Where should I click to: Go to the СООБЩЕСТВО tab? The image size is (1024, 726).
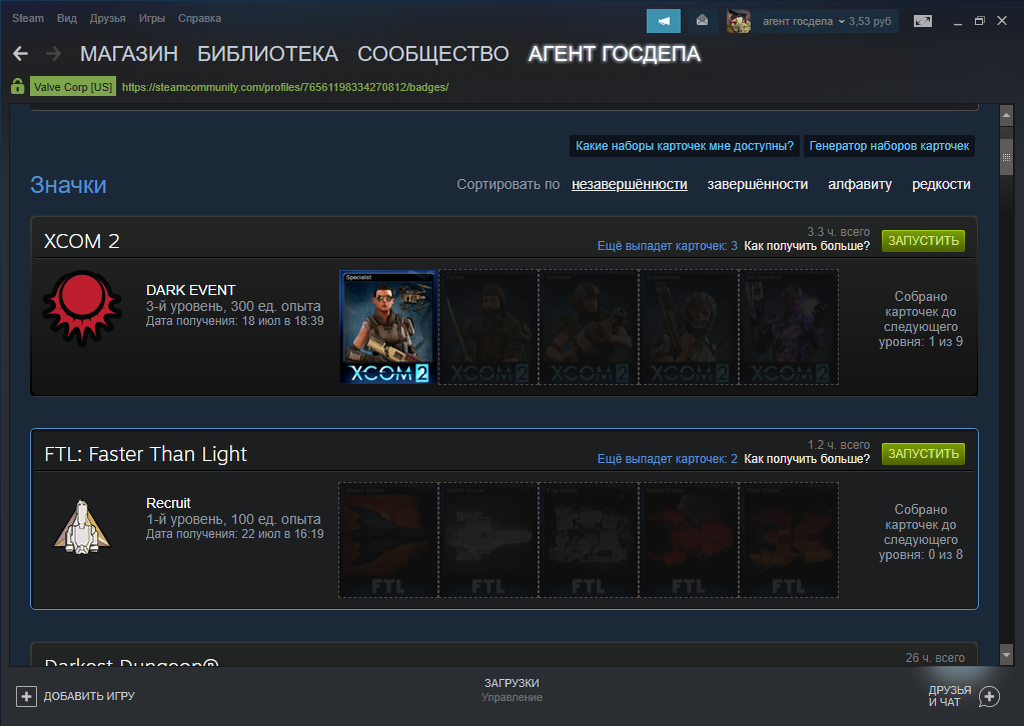(433, 54)
